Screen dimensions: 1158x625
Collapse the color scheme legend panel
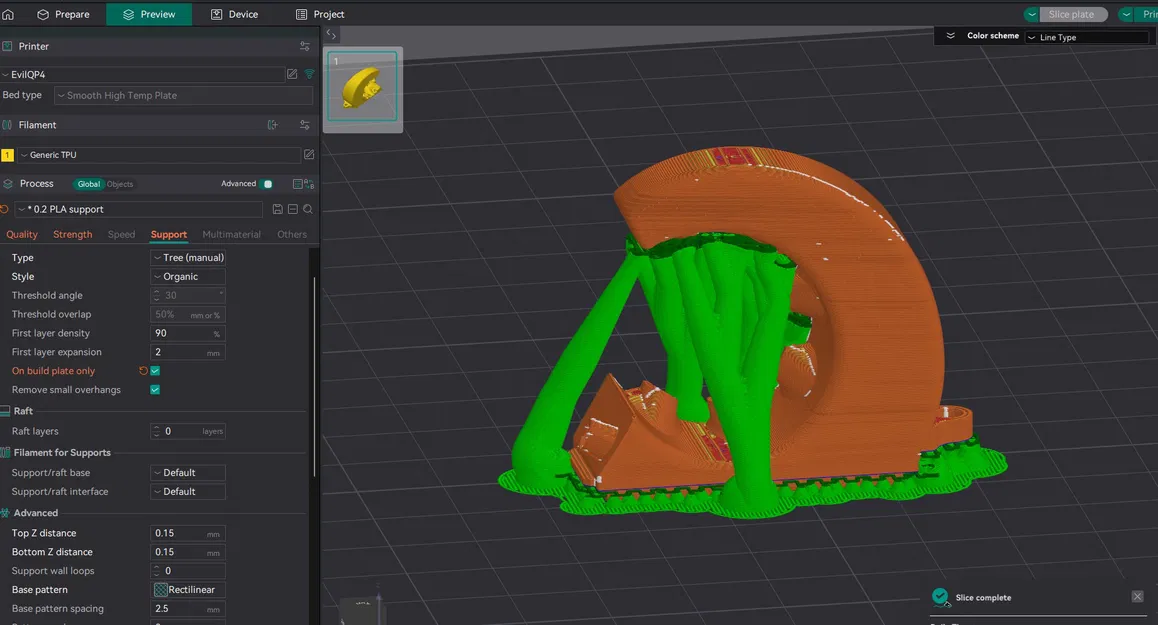pos(950,35)
